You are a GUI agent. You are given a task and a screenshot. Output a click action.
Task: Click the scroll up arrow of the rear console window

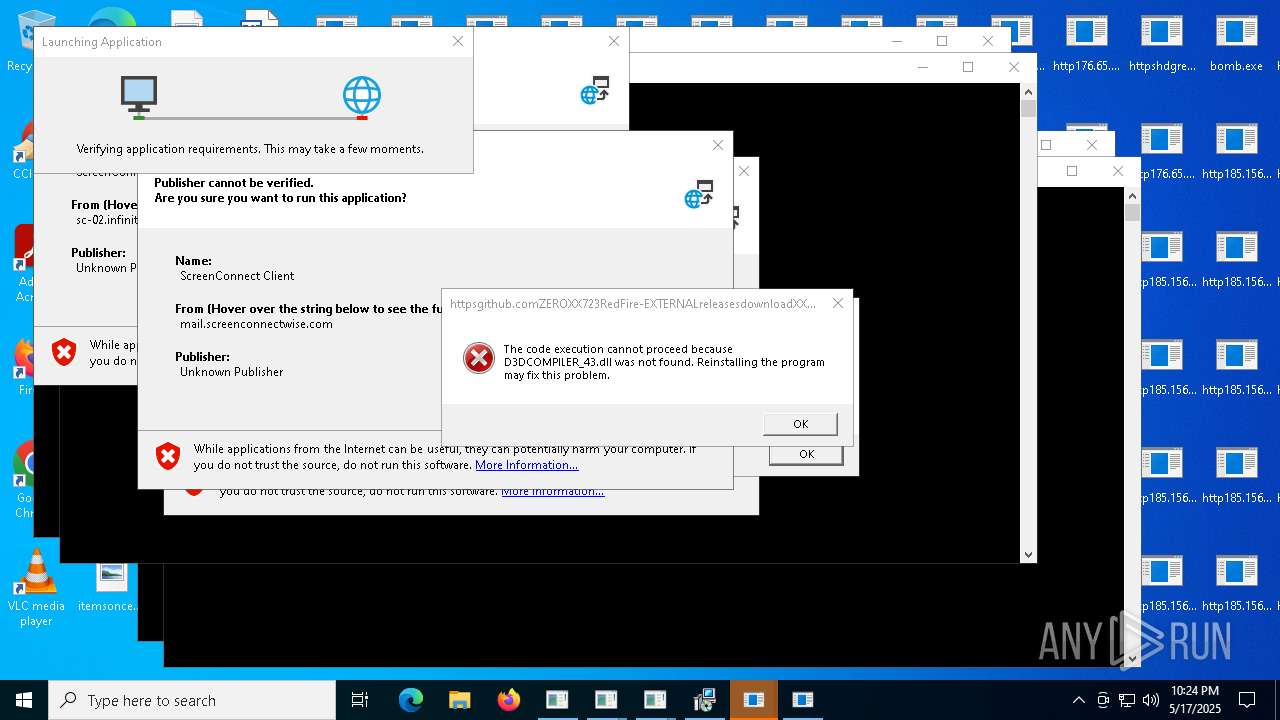click(1132, 196)
